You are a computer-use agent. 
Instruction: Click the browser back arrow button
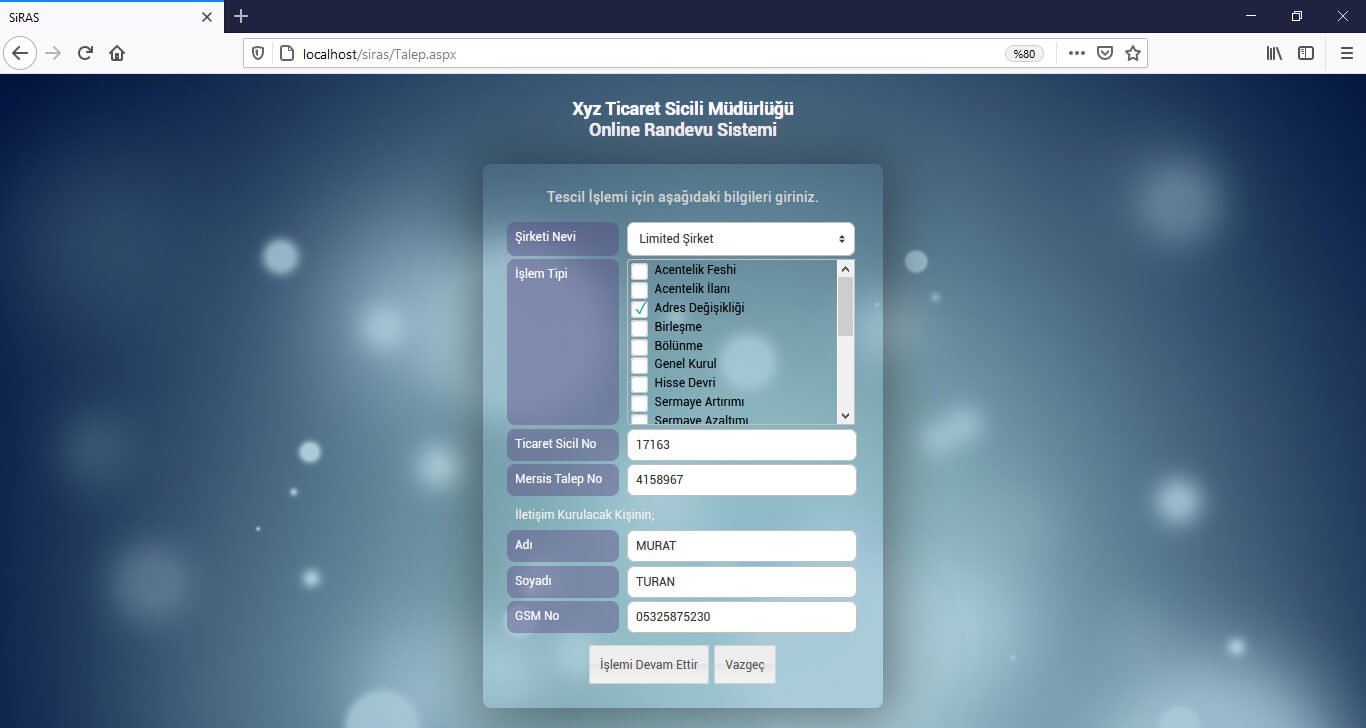click(x=20, y=53)
